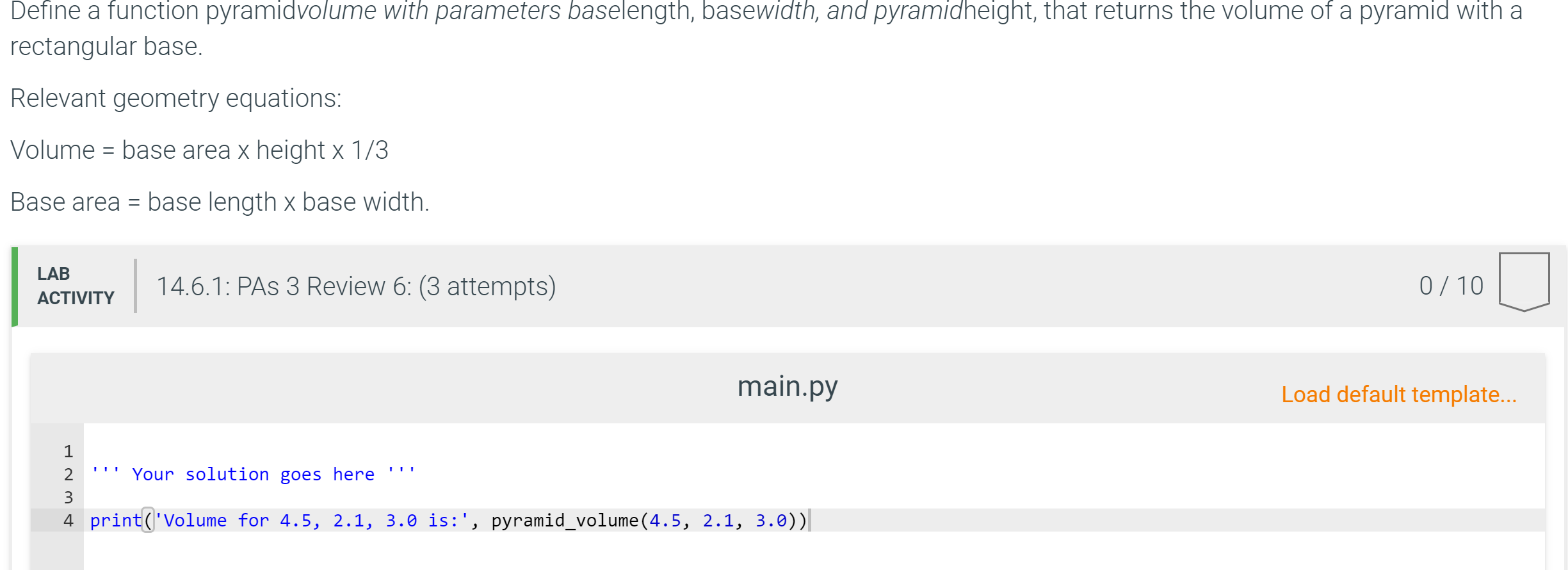Screen dimensions: 1568x570
Task: Click line number 3 in the gutter
Action: pyautogui.click(x=69, y=498)
